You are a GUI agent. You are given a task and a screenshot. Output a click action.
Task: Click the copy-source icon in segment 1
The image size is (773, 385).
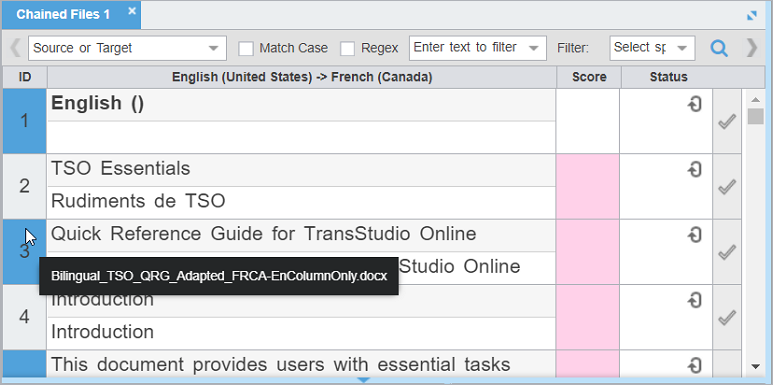694,105
